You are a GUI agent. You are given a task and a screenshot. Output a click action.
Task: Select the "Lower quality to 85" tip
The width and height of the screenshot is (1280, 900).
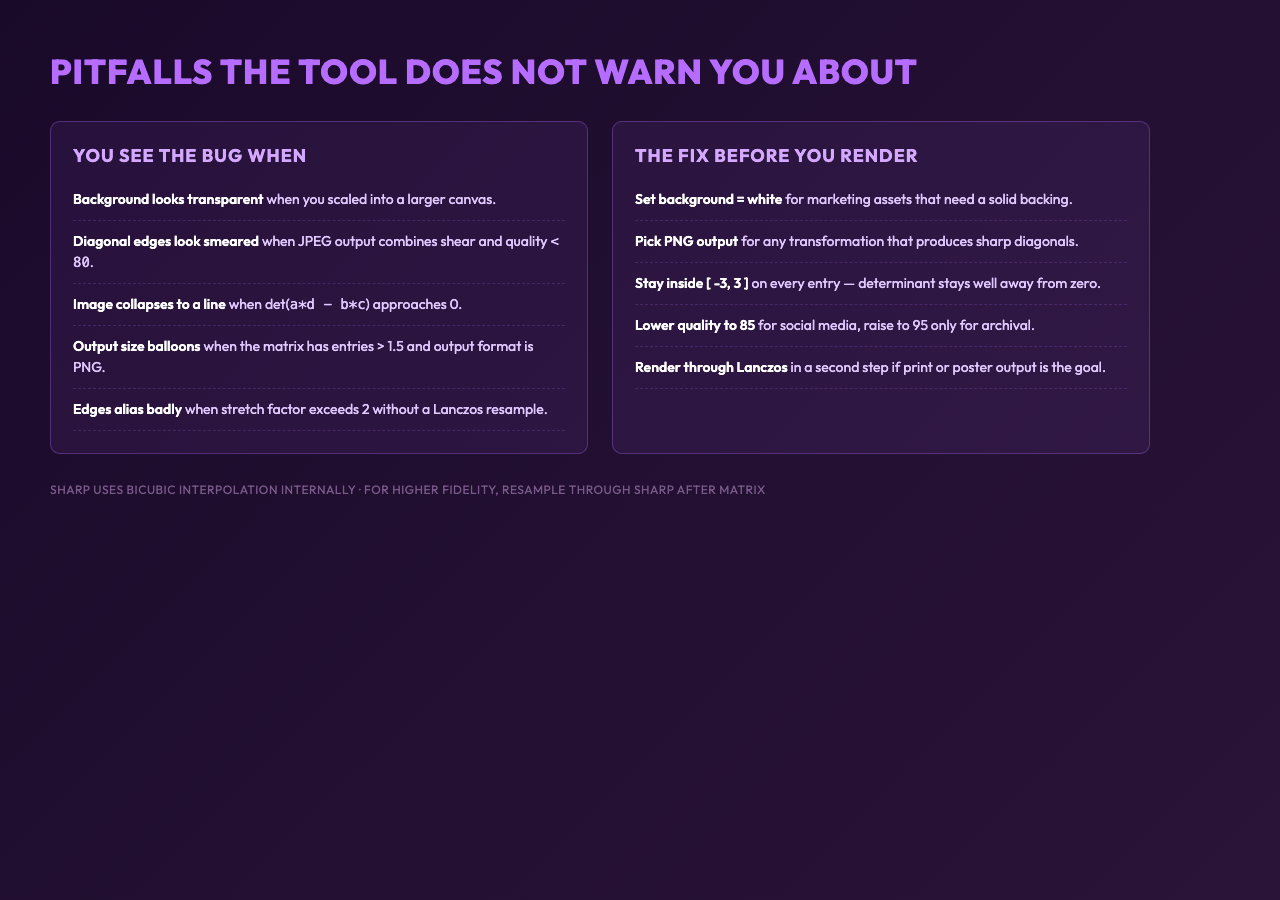[x=881, y=325]
